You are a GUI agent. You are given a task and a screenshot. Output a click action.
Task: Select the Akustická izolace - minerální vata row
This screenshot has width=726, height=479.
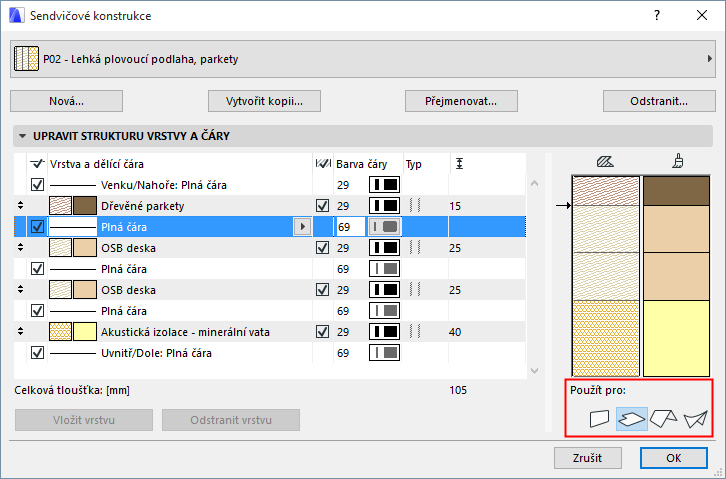270,332
